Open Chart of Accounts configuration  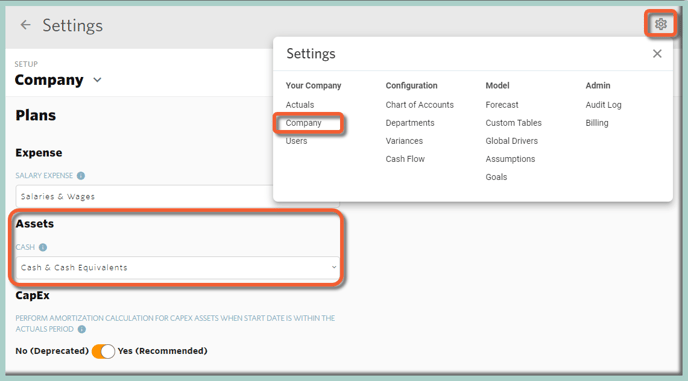[x=419, y=105]
